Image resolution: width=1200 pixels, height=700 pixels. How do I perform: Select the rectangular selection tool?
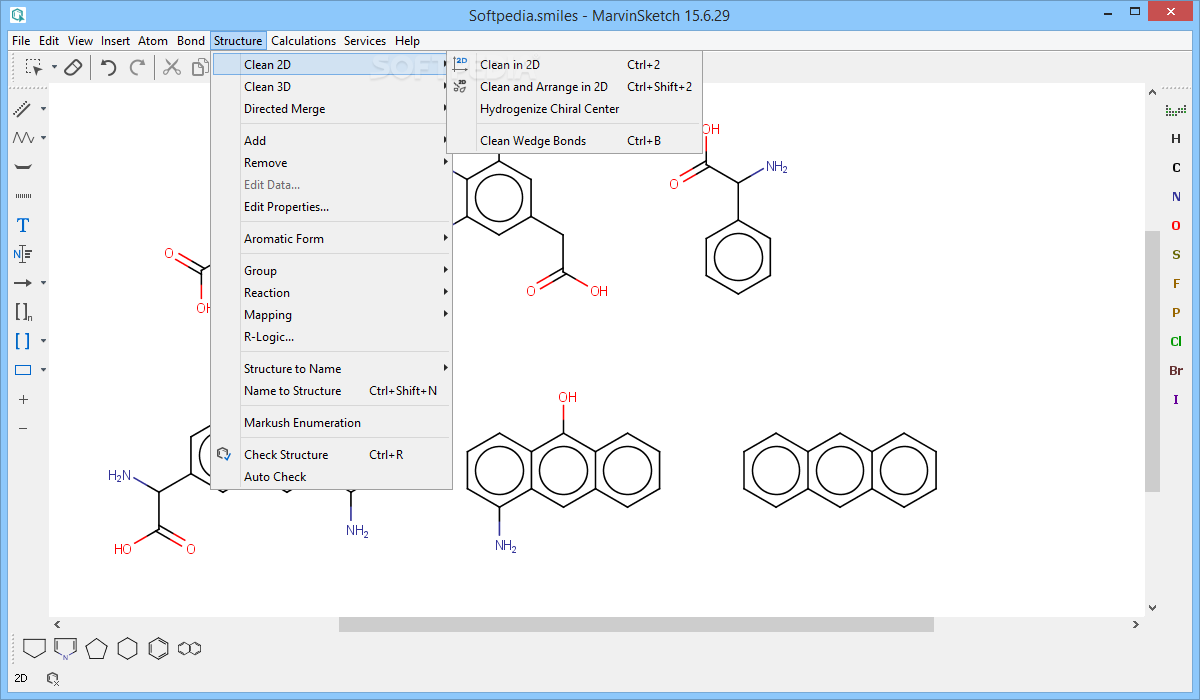[33, 67]
